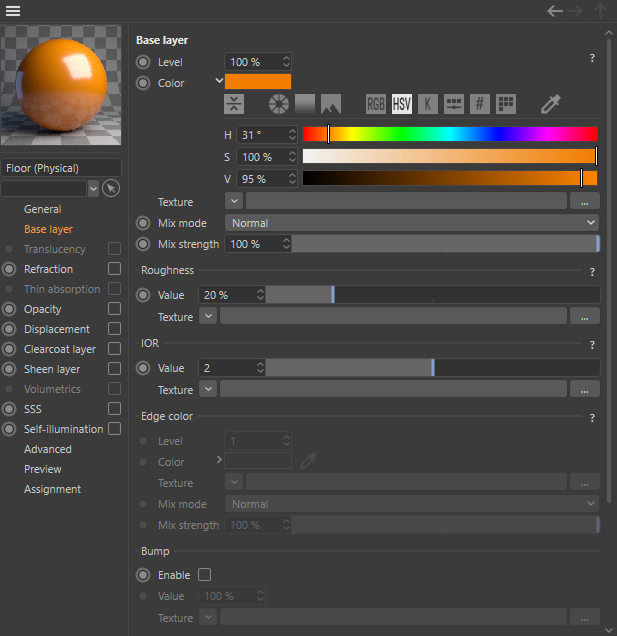Open the hamburger menu
The image size is (617, 636).
[x=13, y=12]
